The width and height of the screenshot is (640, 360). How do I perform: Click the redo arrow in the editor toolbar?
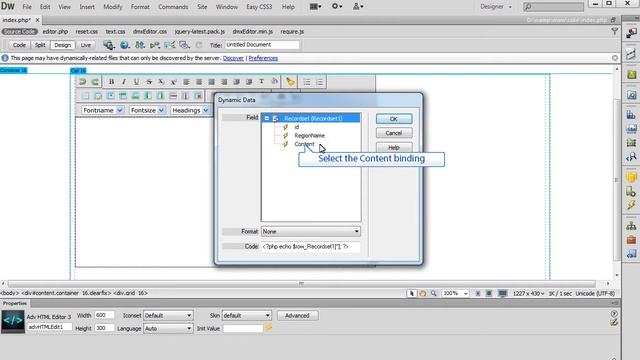(95, 82)
